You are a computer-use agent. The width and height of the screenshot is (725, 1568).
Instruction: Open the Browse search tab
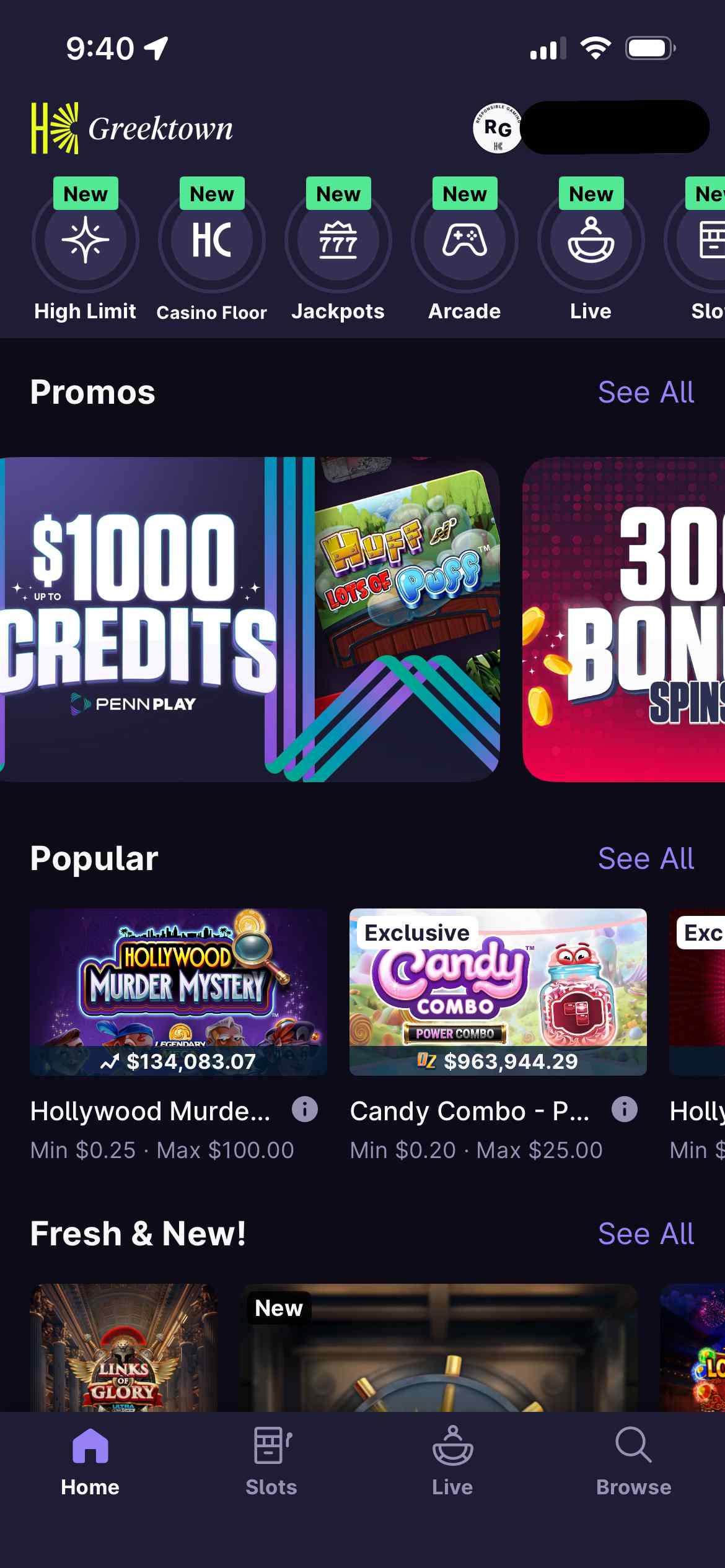coord(634,1459)
